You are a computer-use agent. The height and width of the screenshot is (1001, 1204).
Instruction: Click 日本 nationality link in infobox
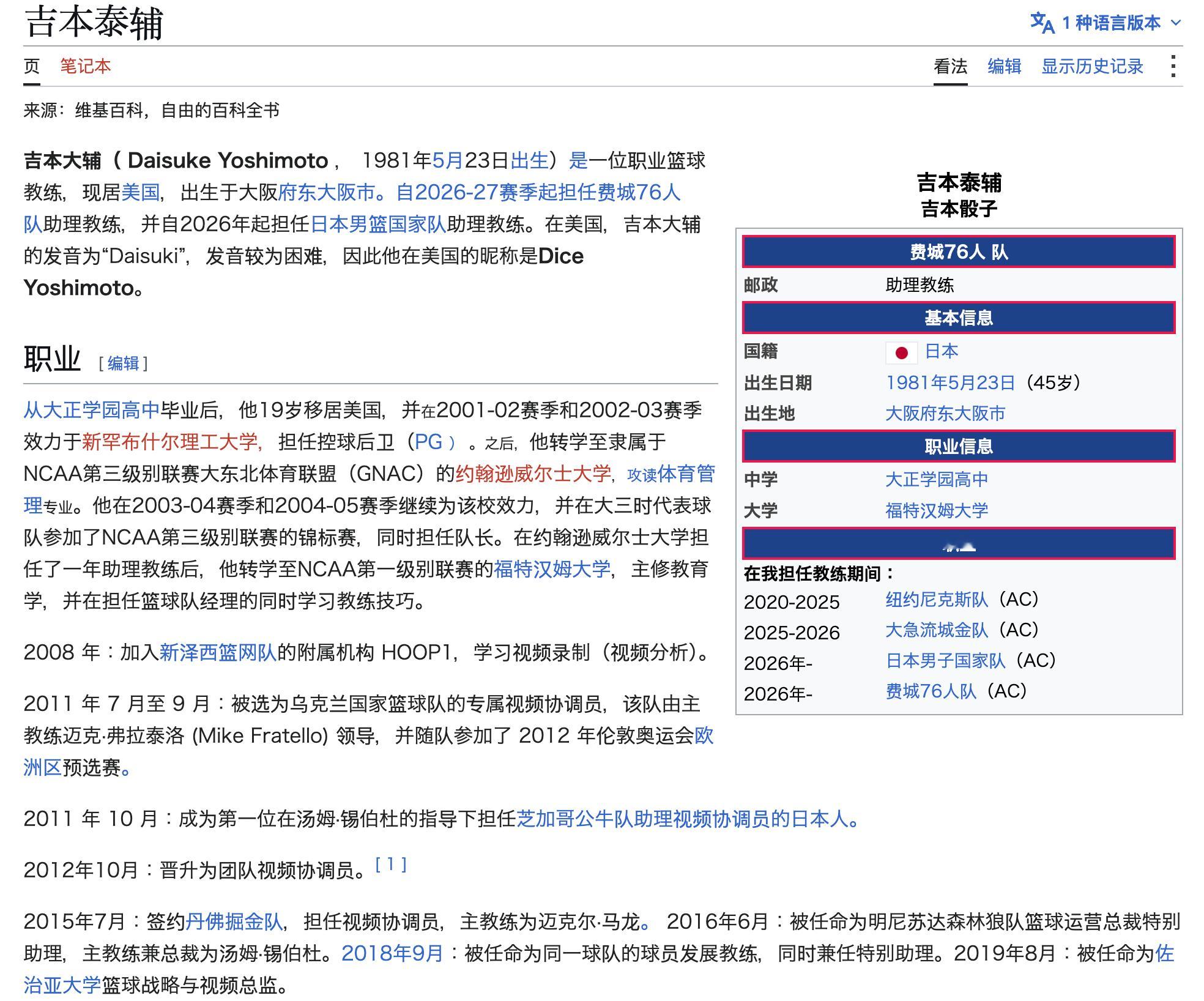pyautogui.click(x=941, y=351)
